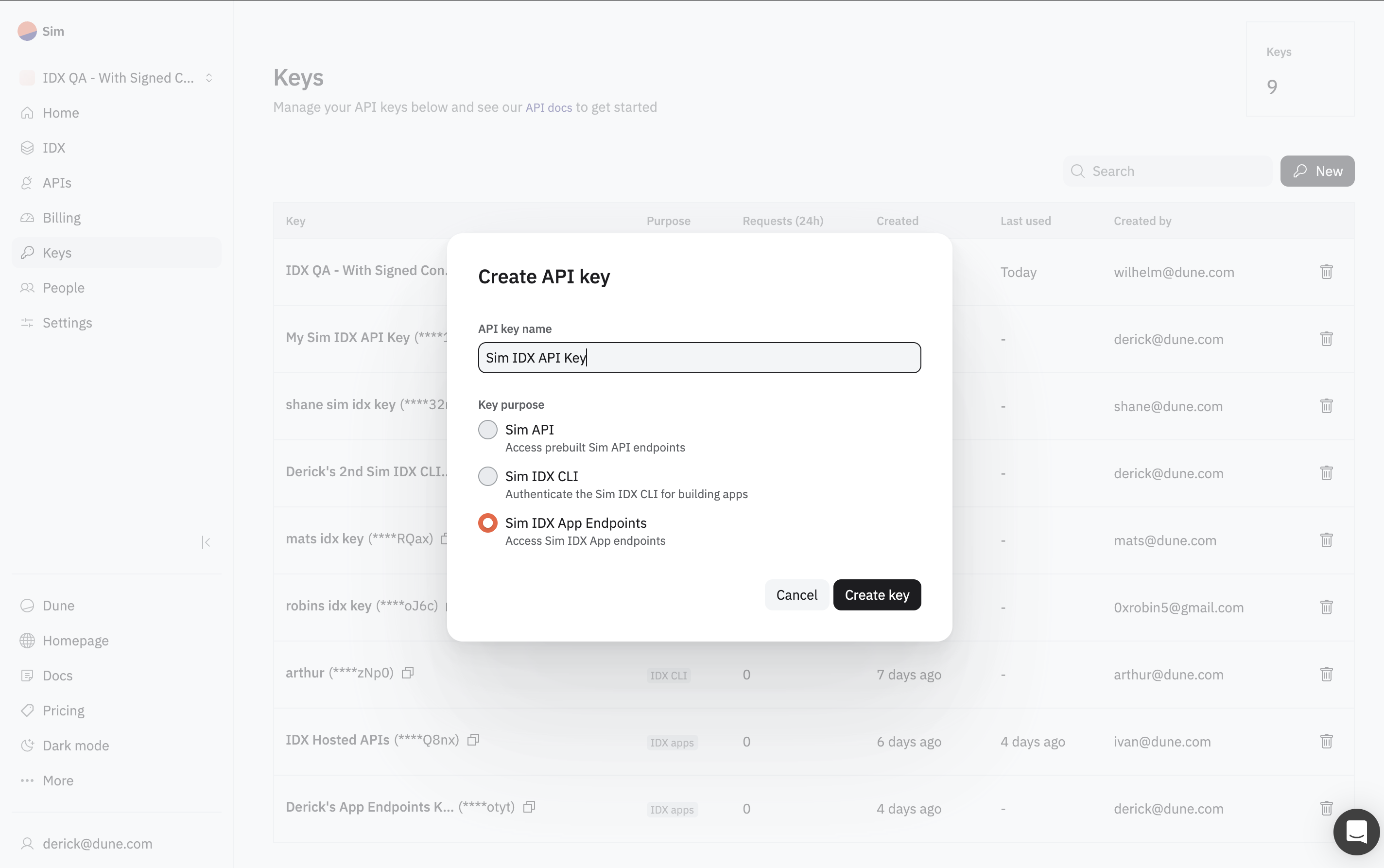Click the Key column header
The width and height of the screenshot is (1384, 868).
[295, 221]
